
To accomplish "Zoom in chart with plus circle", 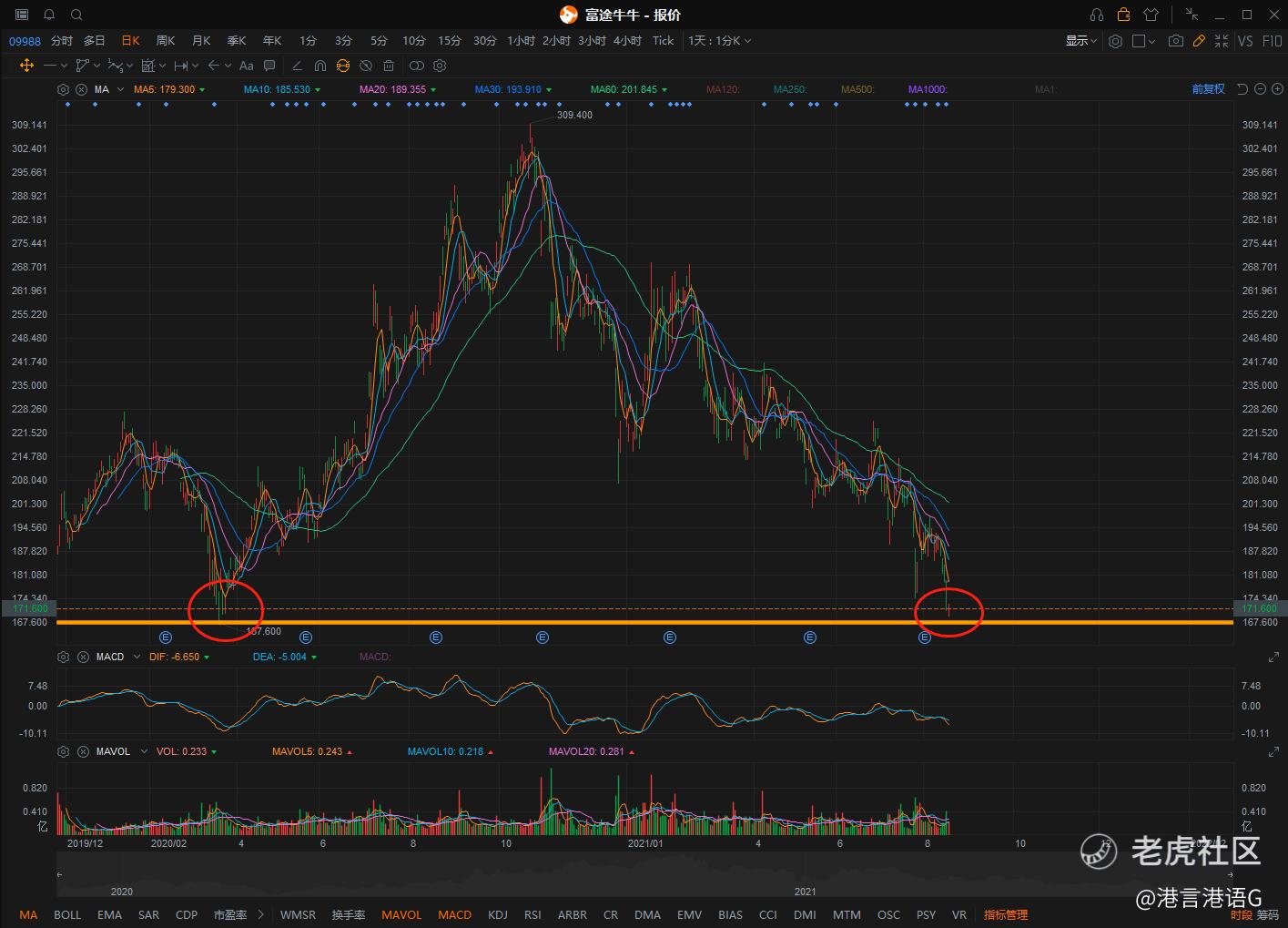I will (x=1275, y=89).
